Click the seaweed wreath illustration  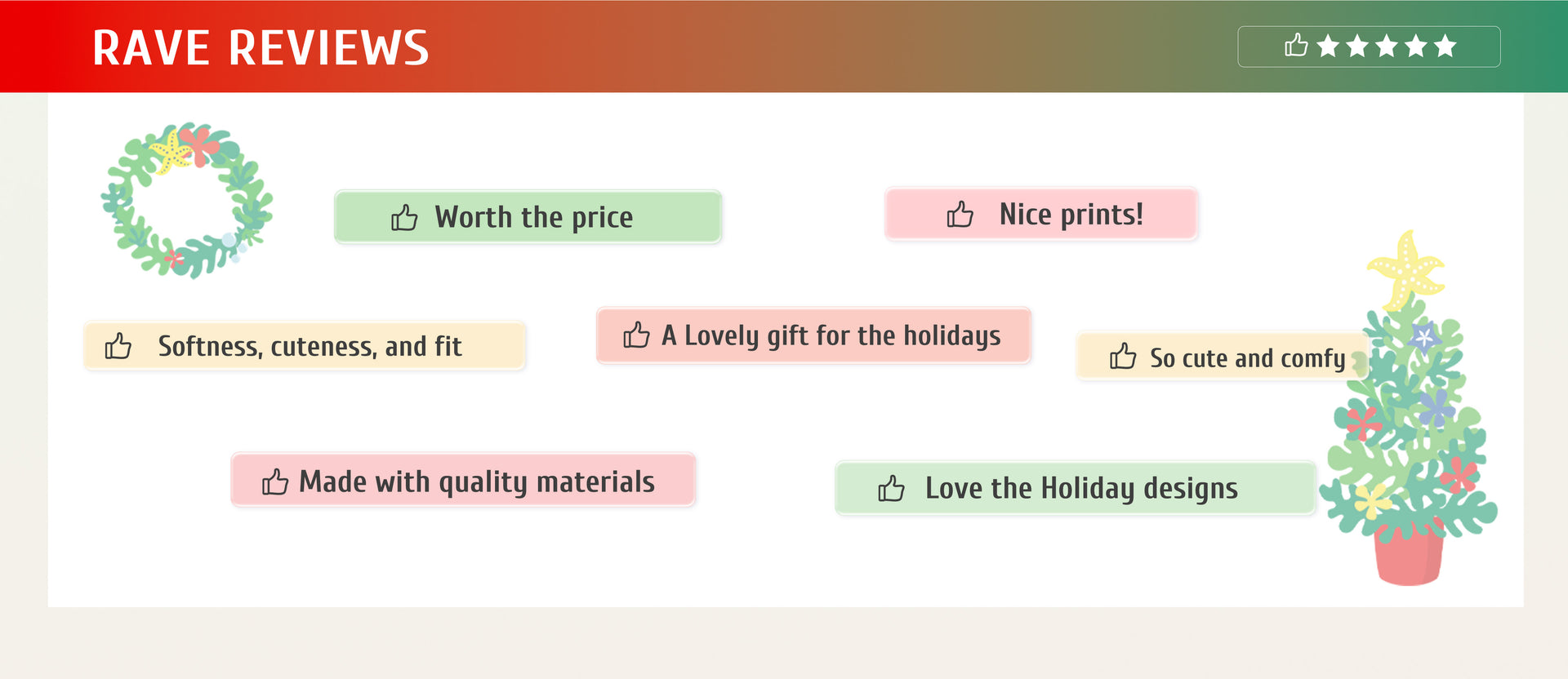[x=187, y=200]
